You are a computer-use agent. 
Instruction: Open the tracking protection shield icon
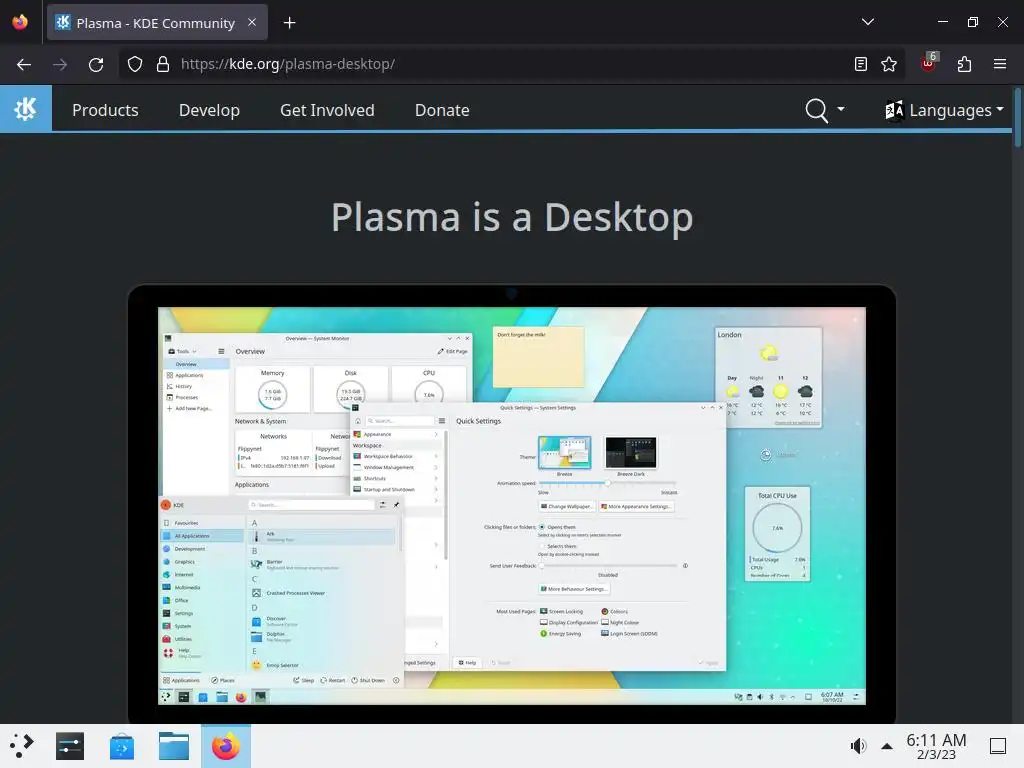coord(135,64)
